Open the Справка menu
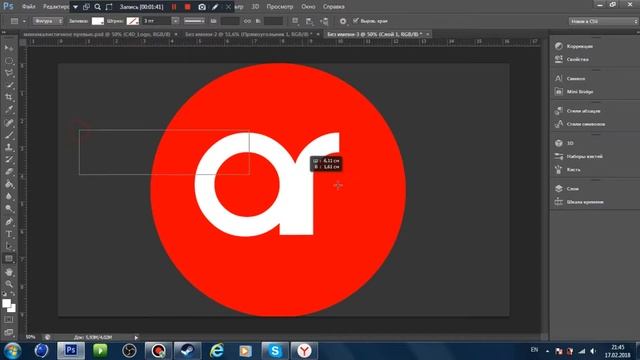The image size is (640, 360). point(333,7)
